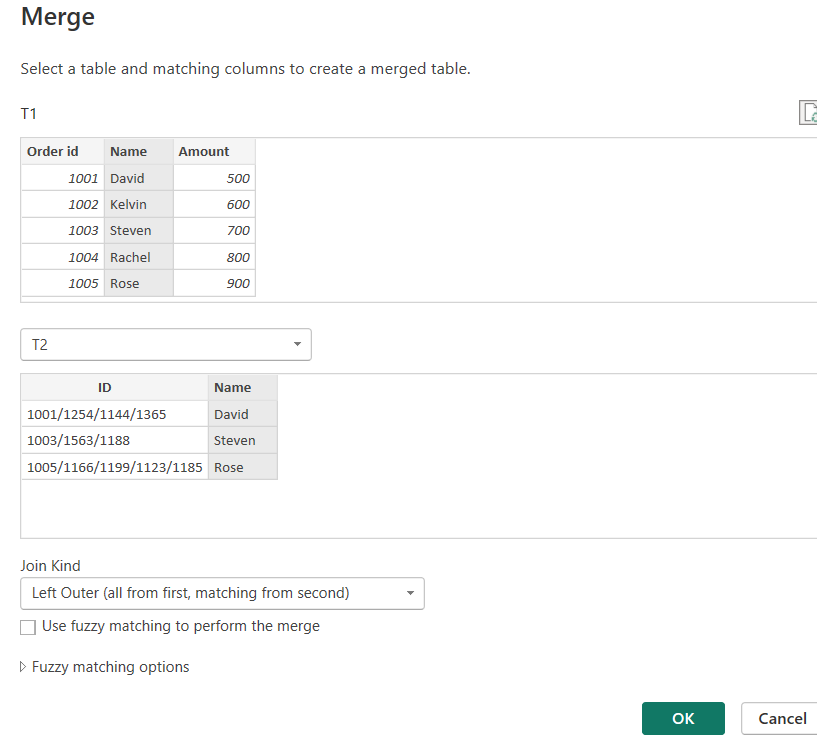Open the T2 table selection dropdown
The image size is (817, 750).
166,345
